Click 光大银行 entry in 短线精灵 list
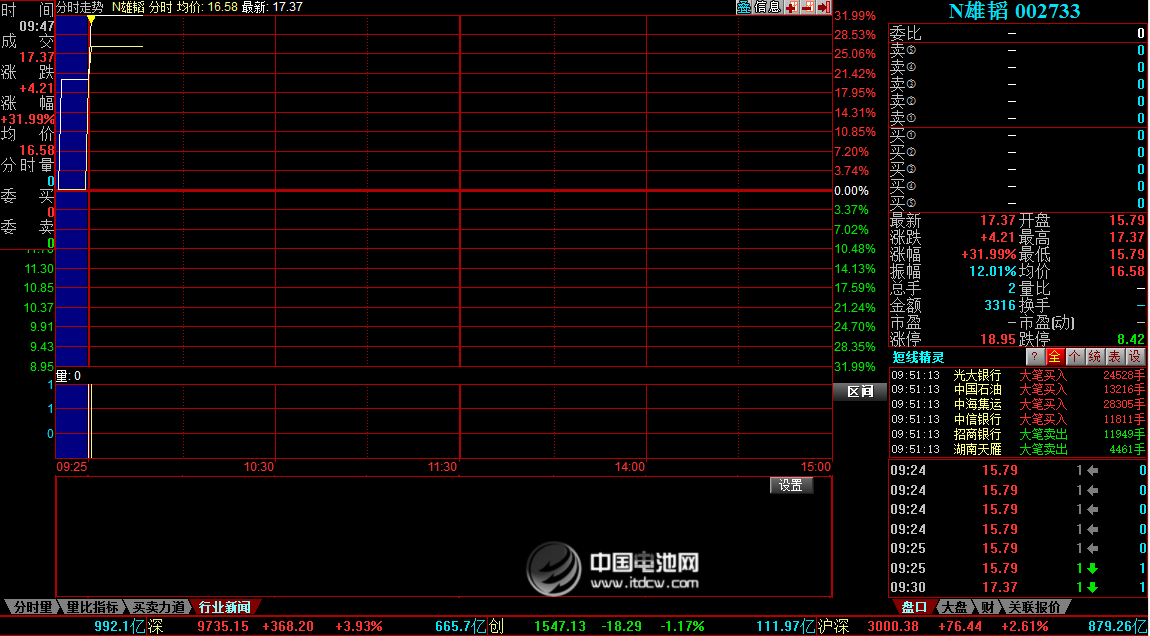The height and width of the screenshot is (636, 1150). pos(977,375)
